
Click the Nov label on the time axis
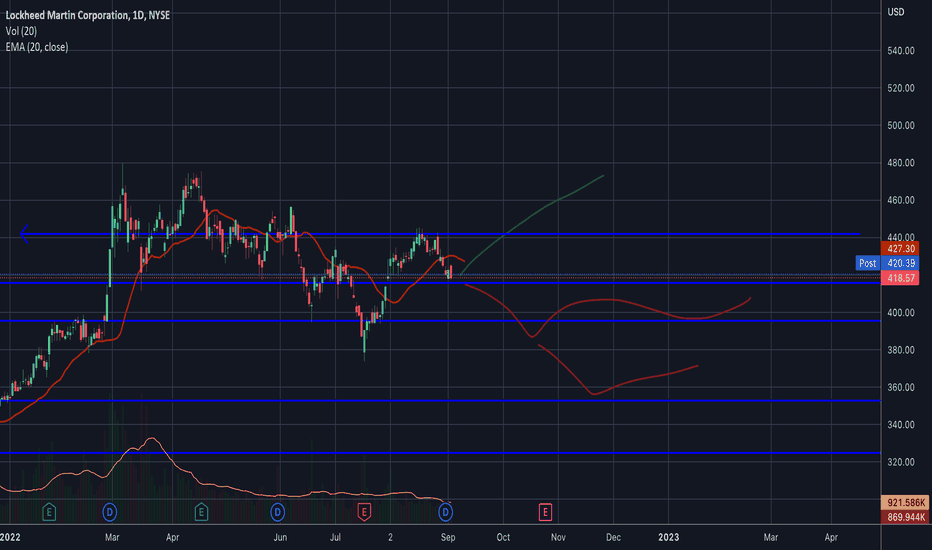558,537
